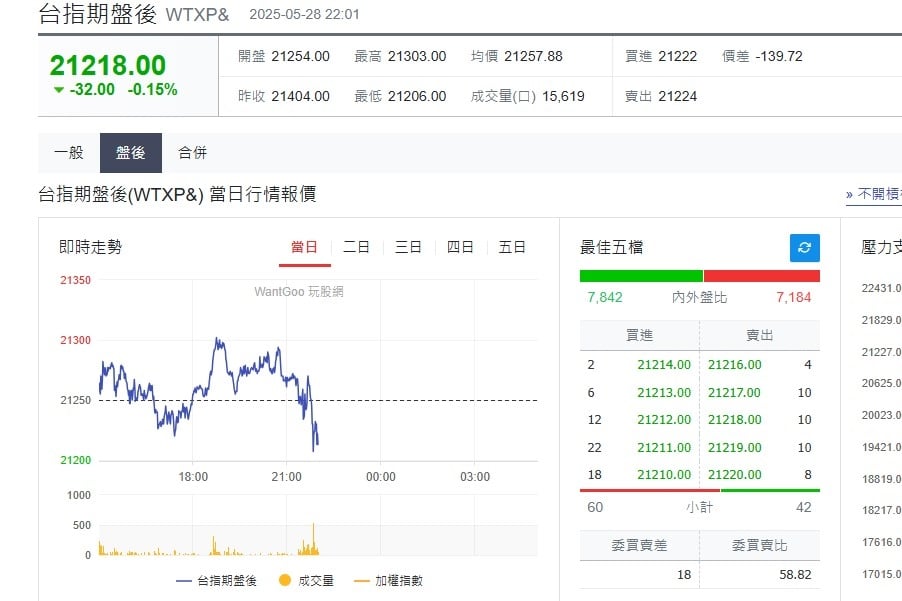Screen dimensions: 902x601
Task: Select the 二日 chart view
Action: (356, 246)
